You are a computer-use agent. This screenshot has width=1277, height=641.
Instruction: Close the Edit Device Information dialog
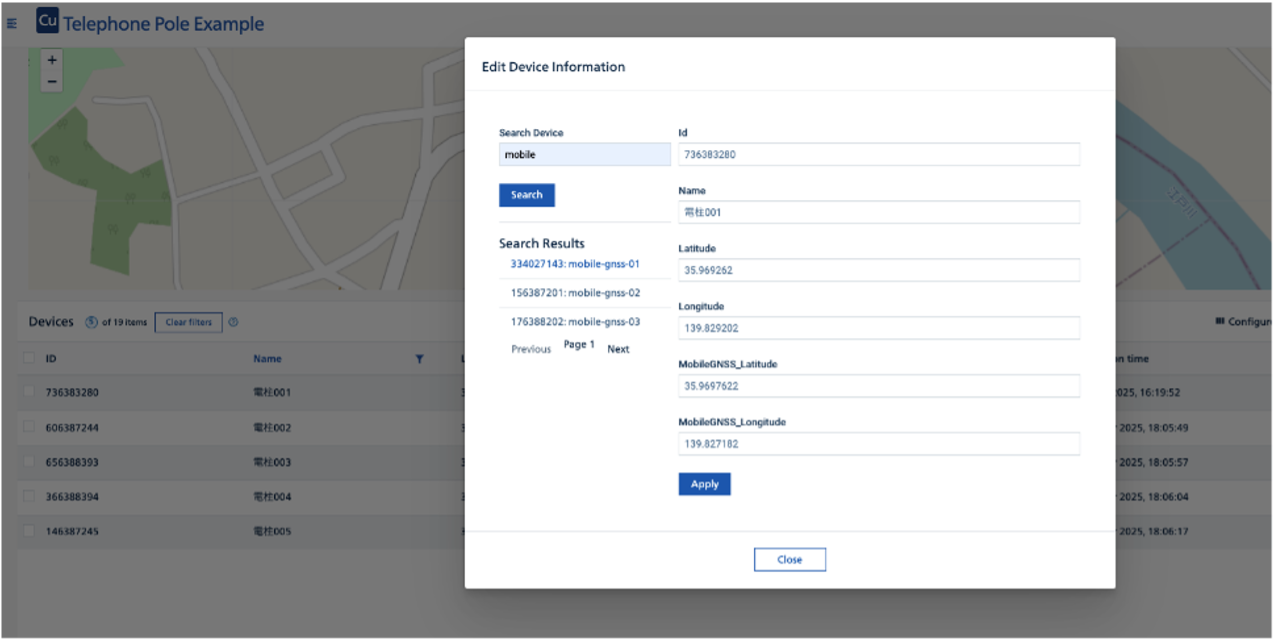(789, 560)
